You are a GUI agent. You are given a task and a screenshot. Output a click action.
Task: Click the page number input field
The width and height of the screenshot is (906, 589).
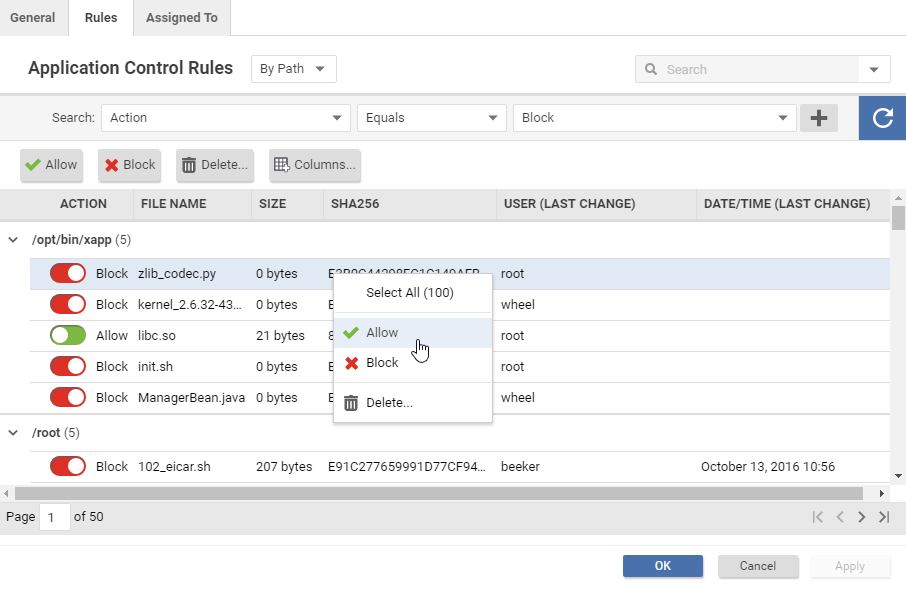click(x=54, y=517)
